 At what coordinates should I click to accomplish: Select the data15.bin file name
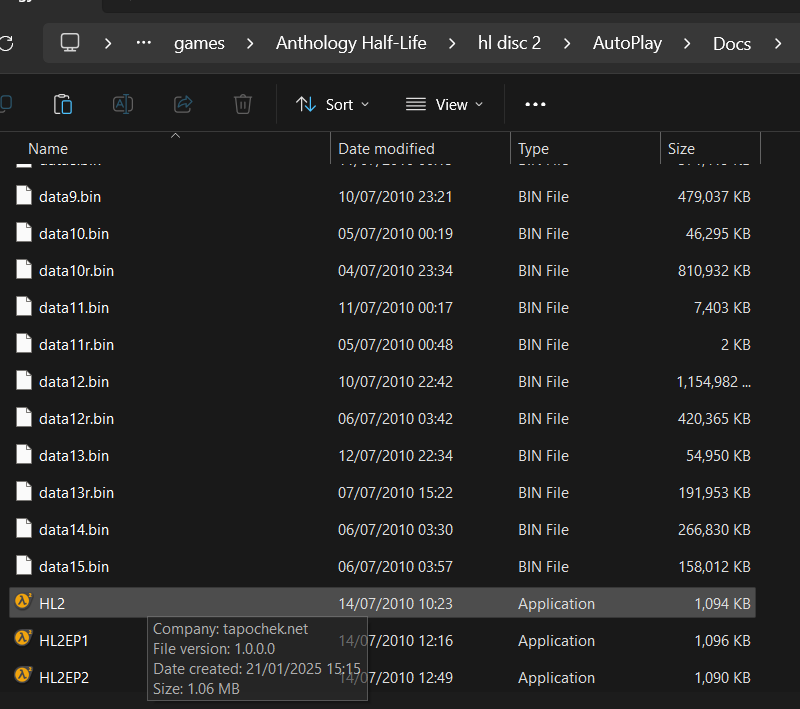[x=74, y=567]
